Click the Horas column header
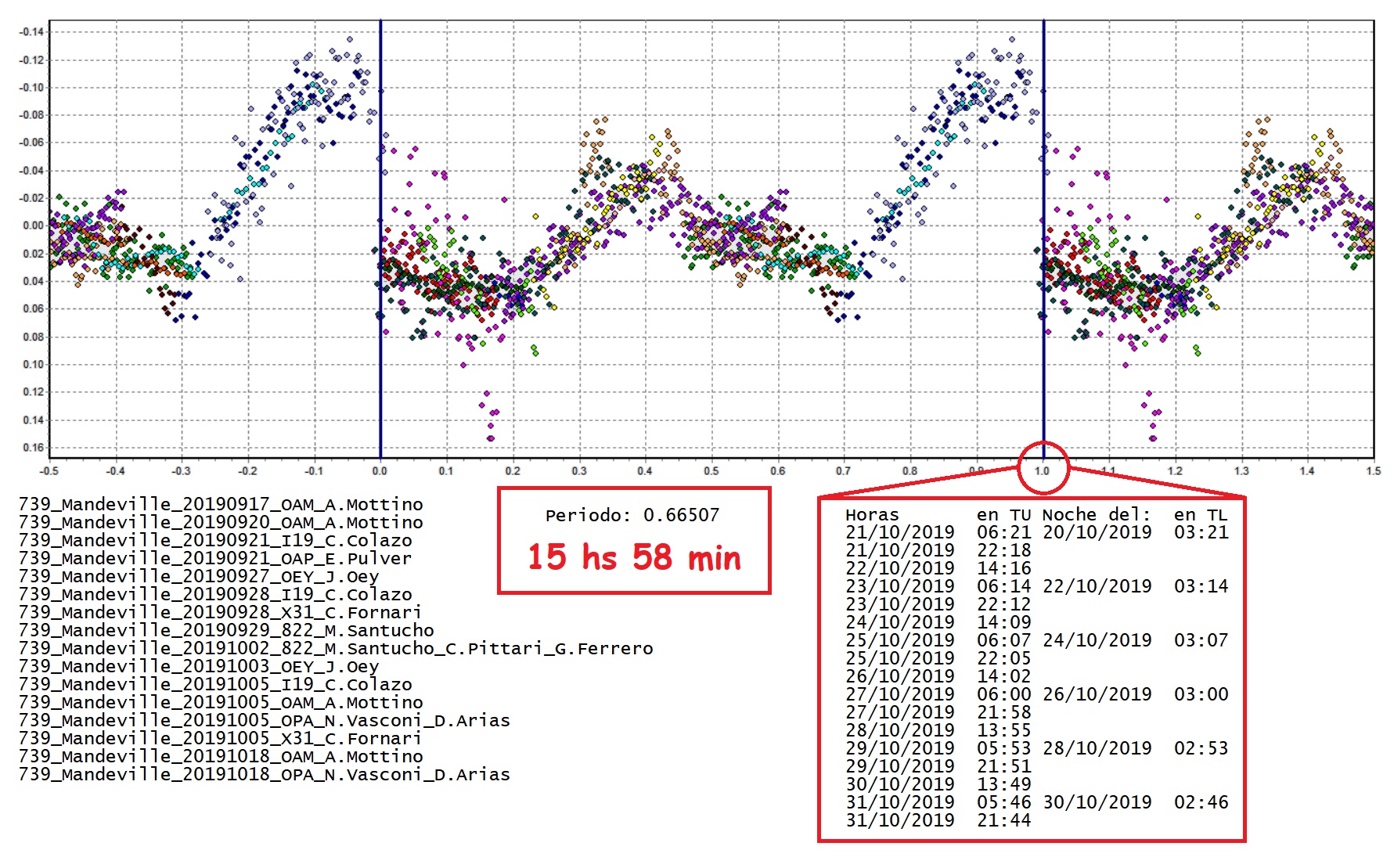The height and width of the screenshot is (868, 1394). coord(872,514)
